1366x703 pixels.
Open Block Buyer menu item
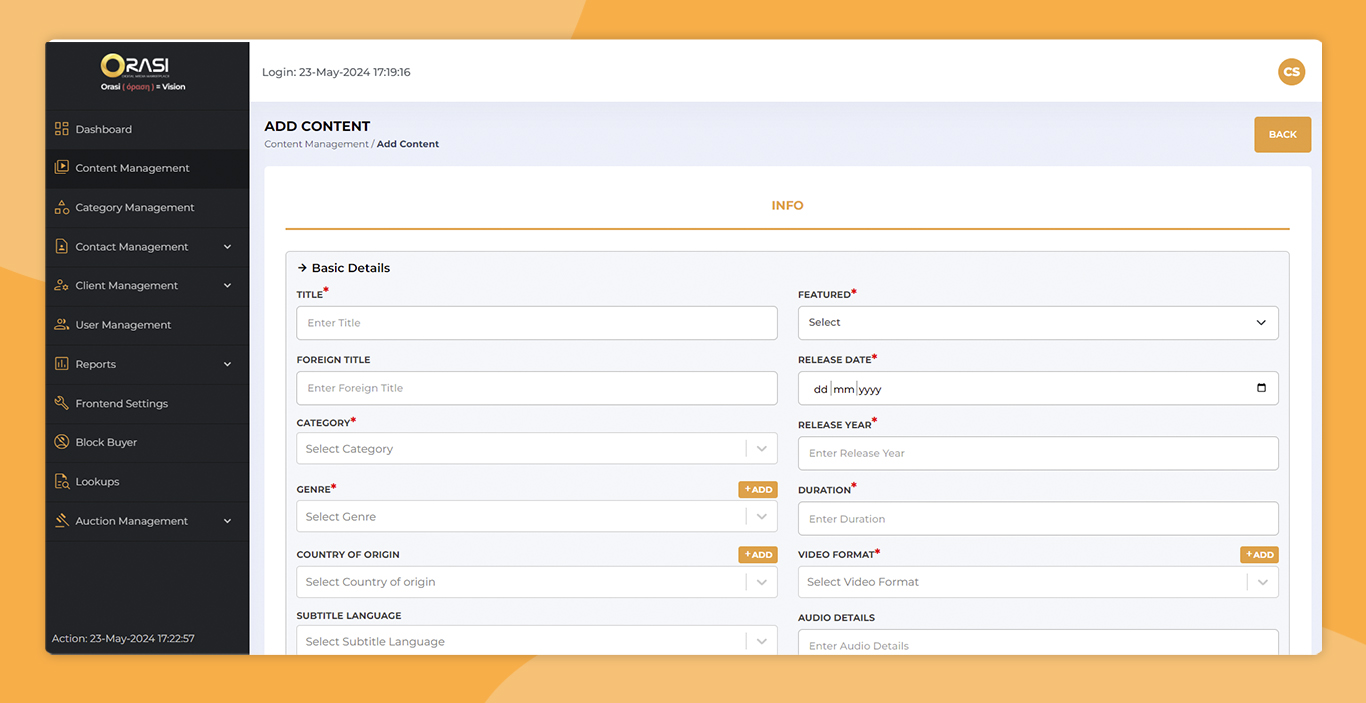click(147, 442)
